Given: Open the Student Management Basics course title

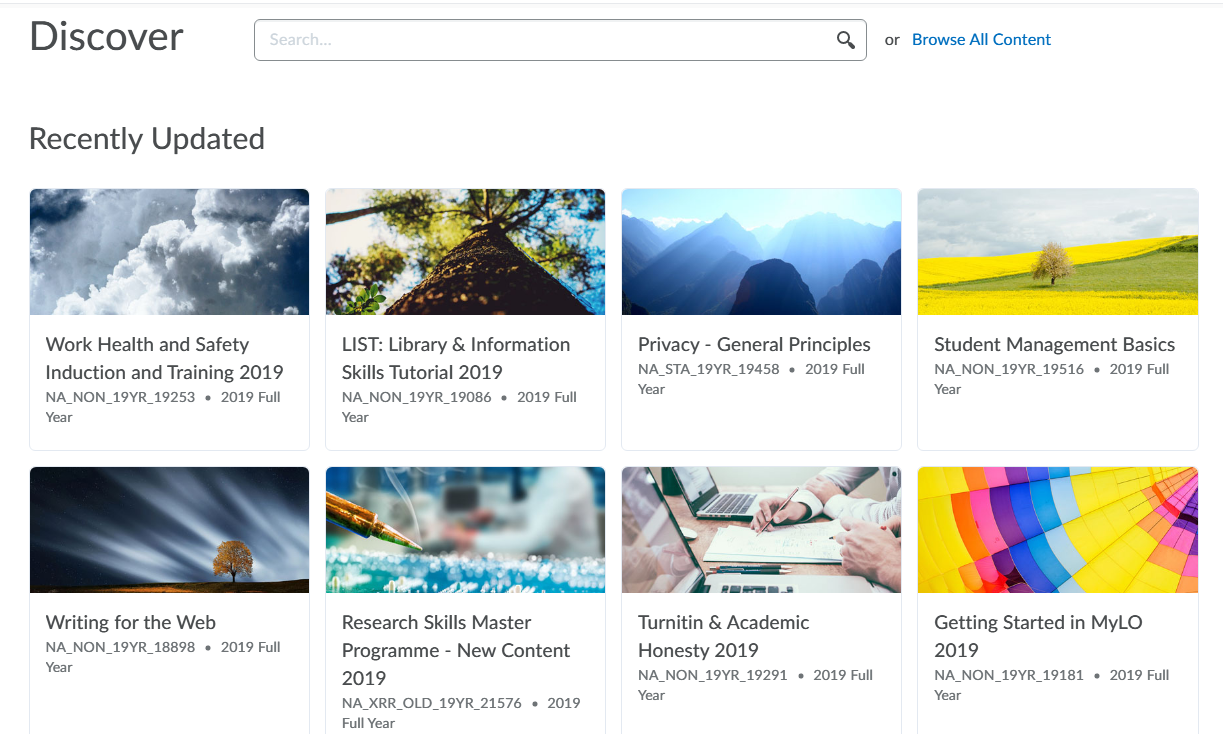Looking at the screenshot, I should point(1054,344).
